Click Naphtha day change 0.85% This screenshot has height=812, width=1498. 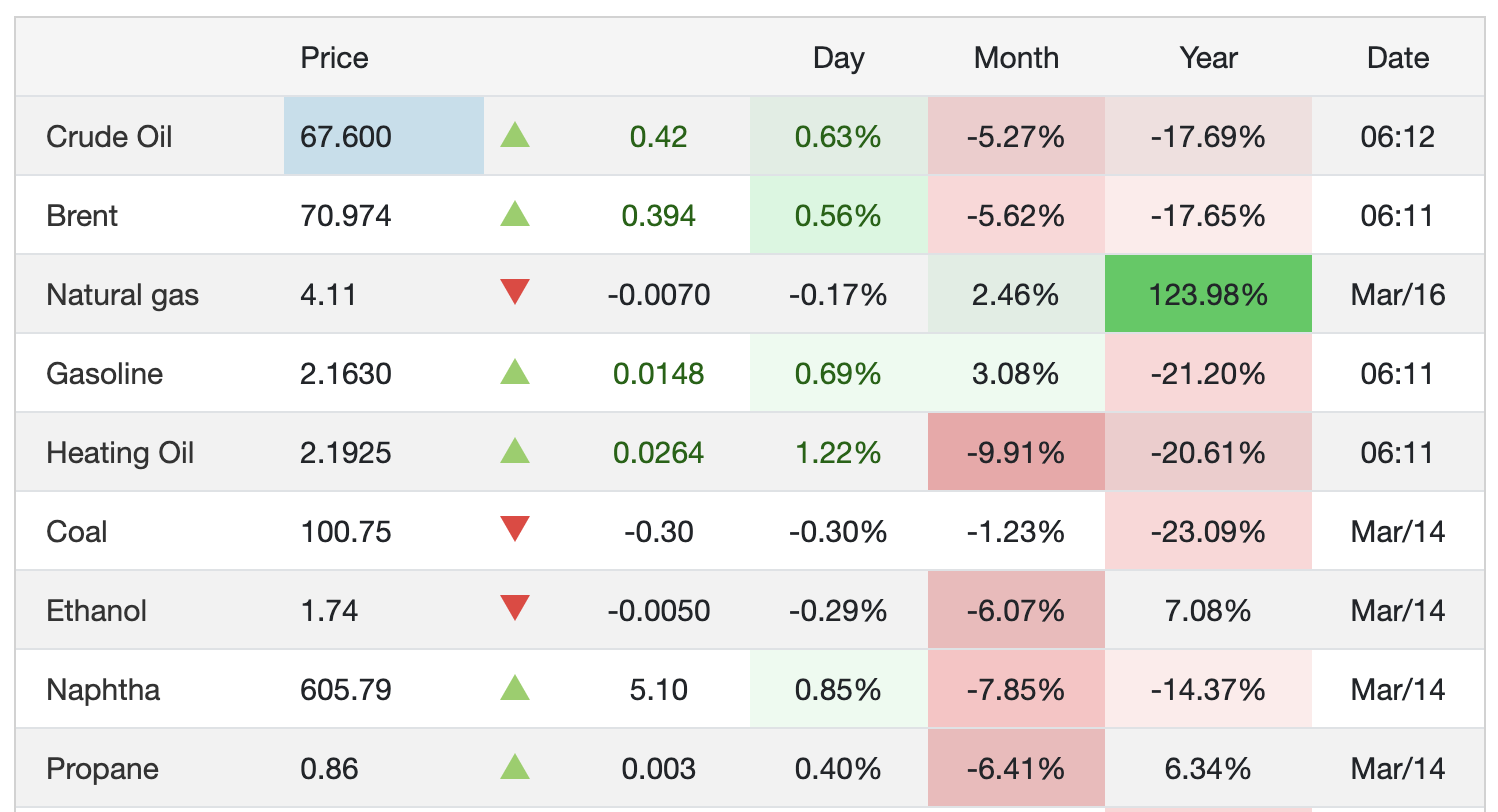click(838, 690)
